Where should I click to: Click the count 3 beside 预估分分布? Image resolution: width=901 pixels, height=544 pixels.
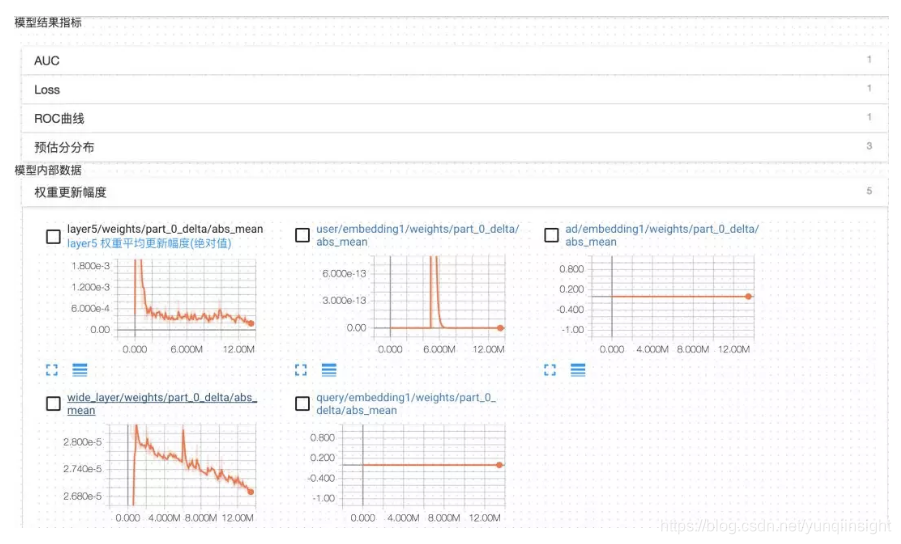tap(869, 146)
